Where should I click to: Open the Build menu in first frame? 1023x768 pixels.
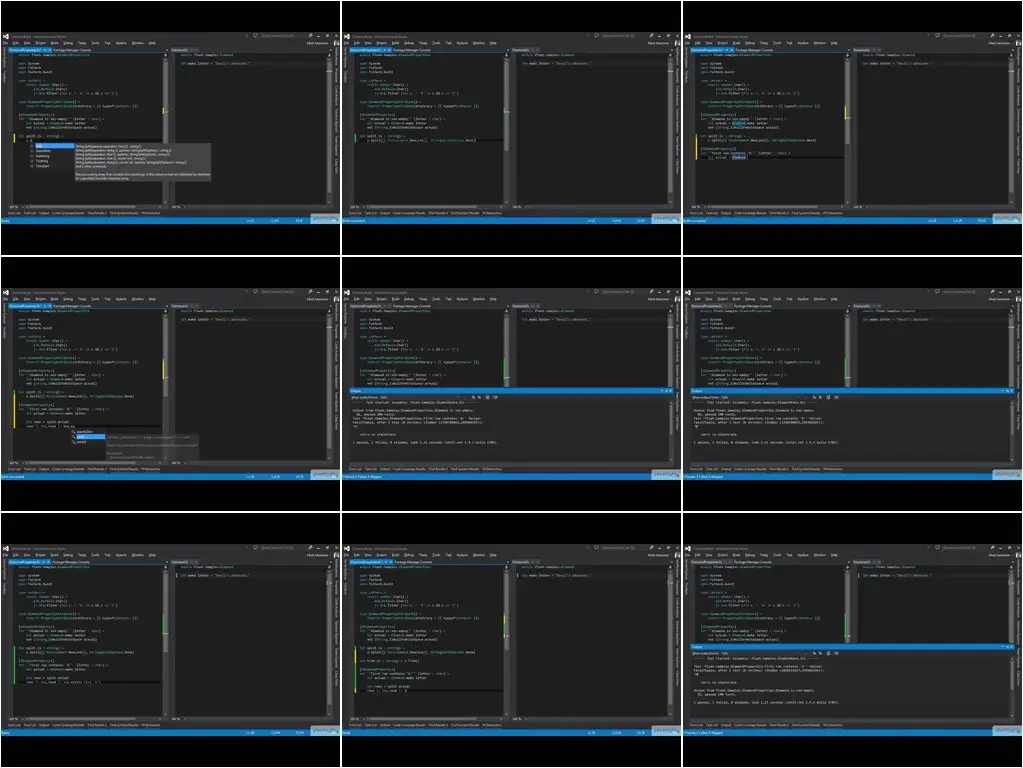[x=55, y=43]
